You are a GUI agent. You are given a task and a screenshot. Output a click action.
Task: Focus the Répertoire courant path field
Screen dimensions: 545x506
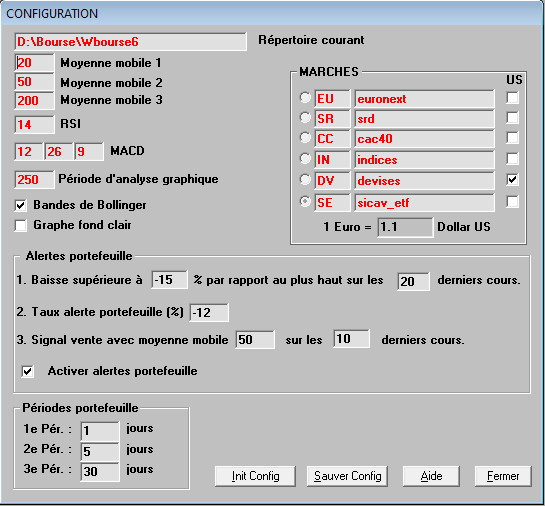click(131, 42)
